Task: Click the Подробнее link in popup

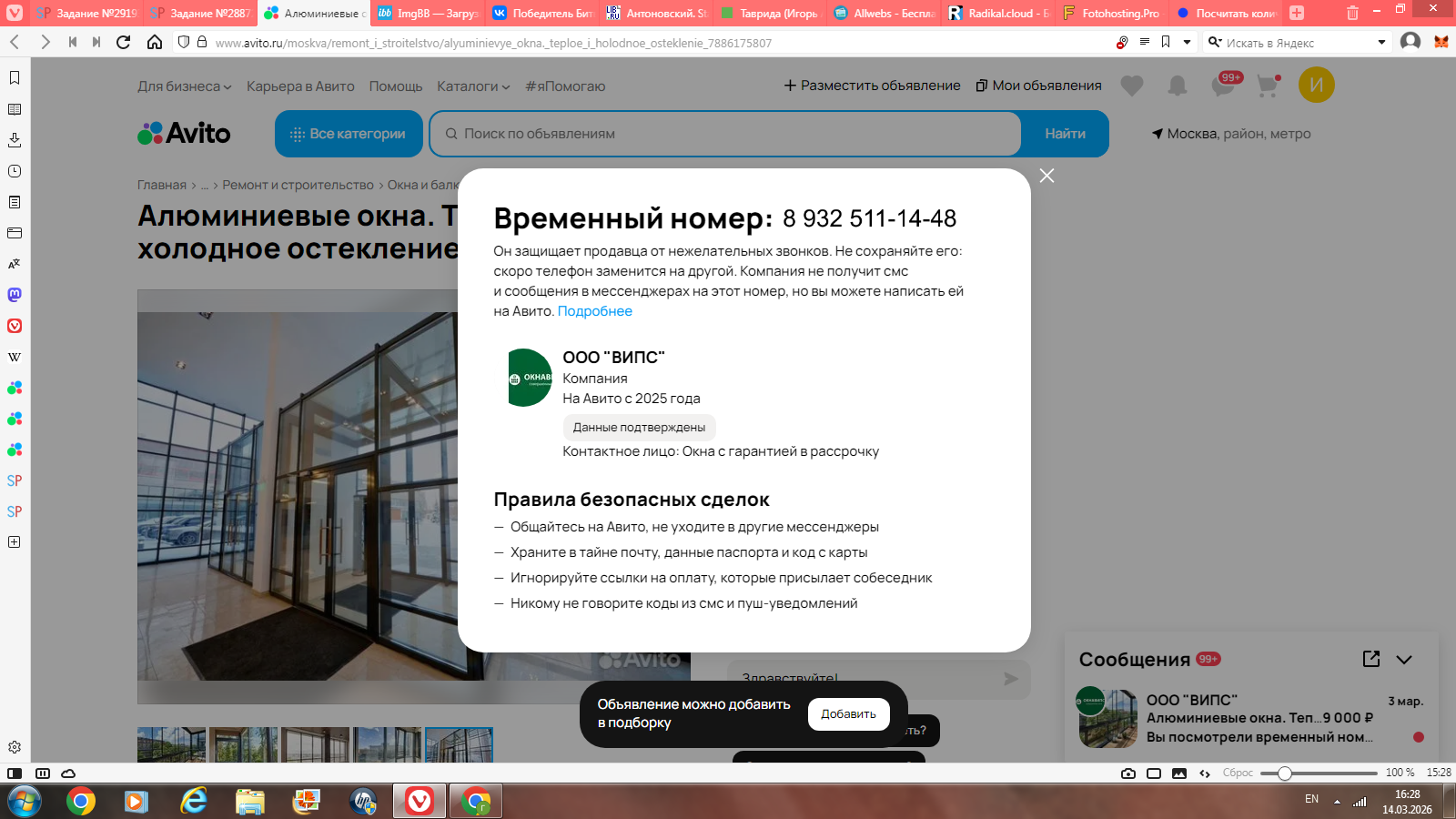Action: [x=595, y=311]
